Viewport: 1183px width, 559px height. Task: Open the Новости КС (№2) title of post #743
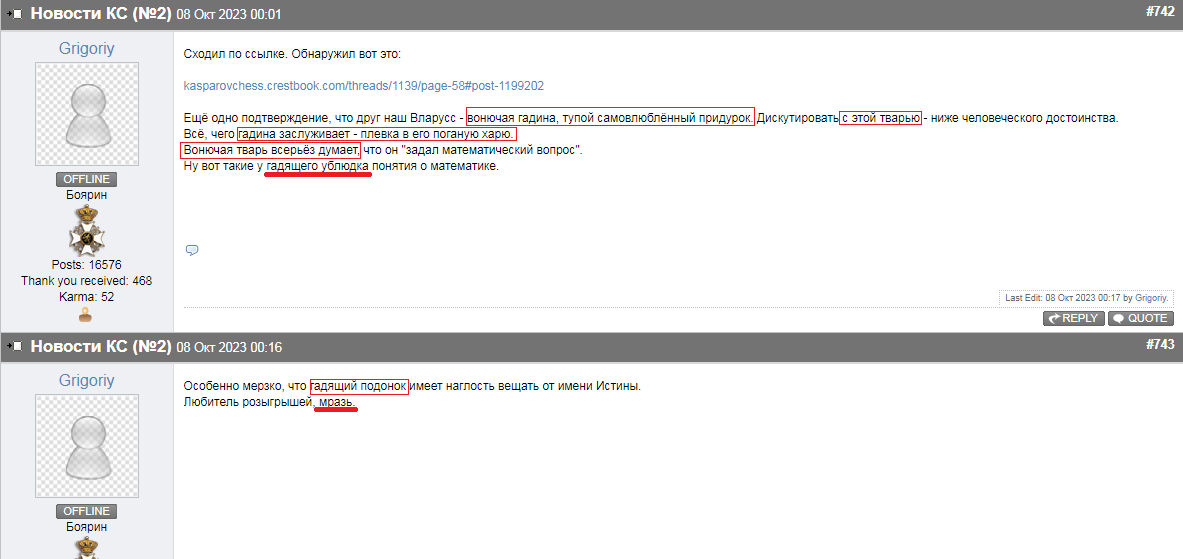pyautogui.click(x=101, y=347)
